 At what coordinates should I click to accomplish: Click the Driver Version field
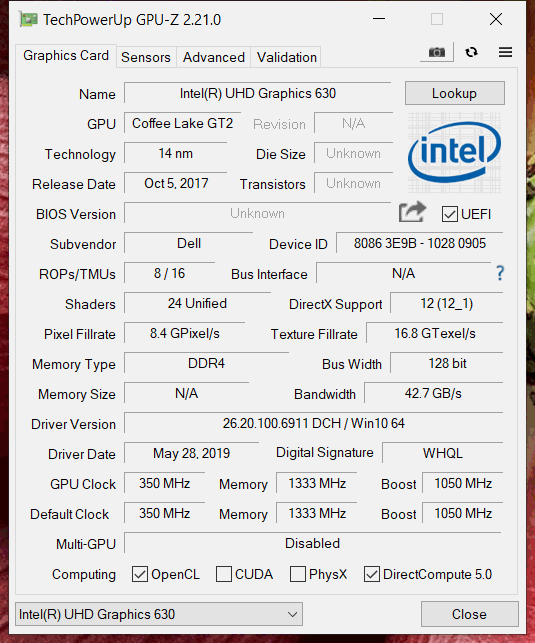[314, 423]
